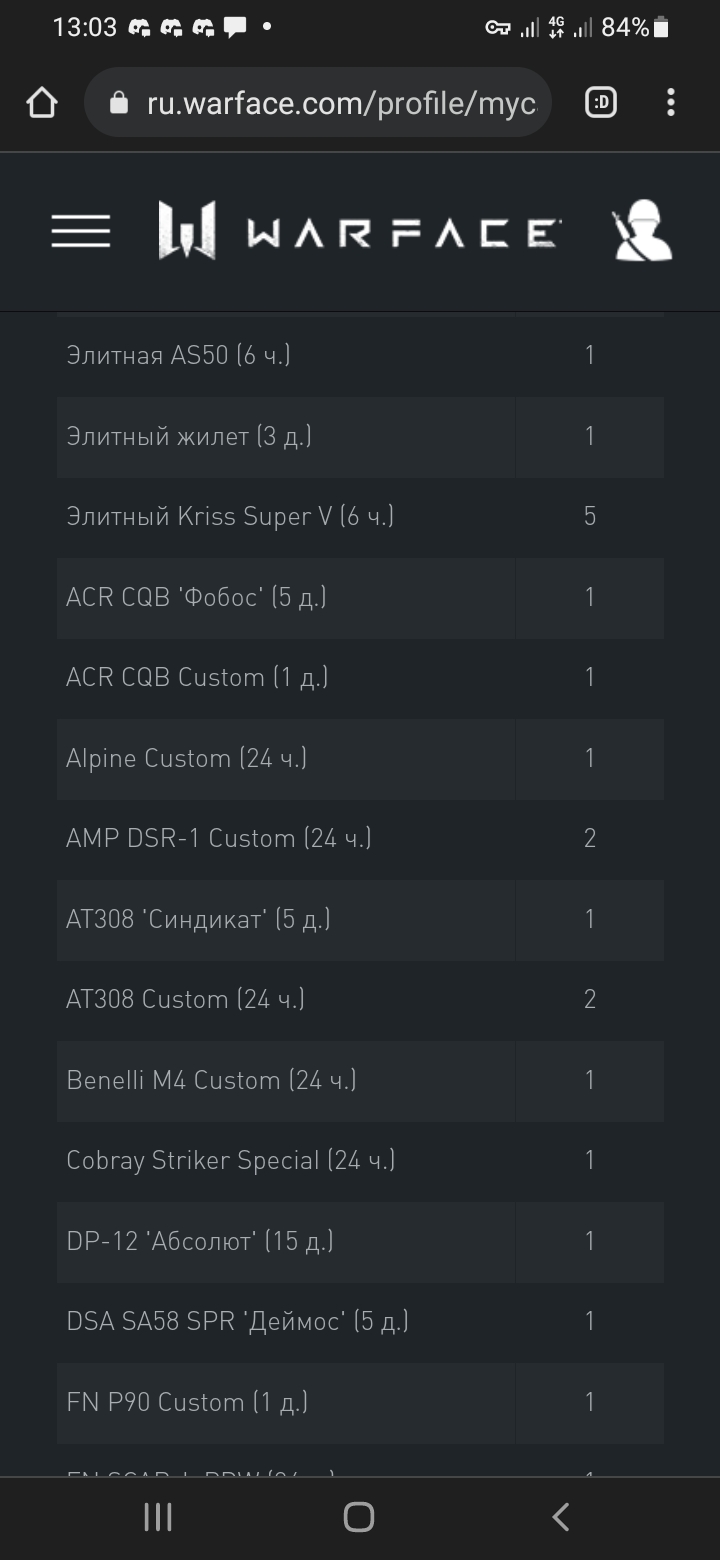Open browser three-dot menu
Image resolution: width=720 pixels, height=1560 pixels.
(x=671, y=102)
